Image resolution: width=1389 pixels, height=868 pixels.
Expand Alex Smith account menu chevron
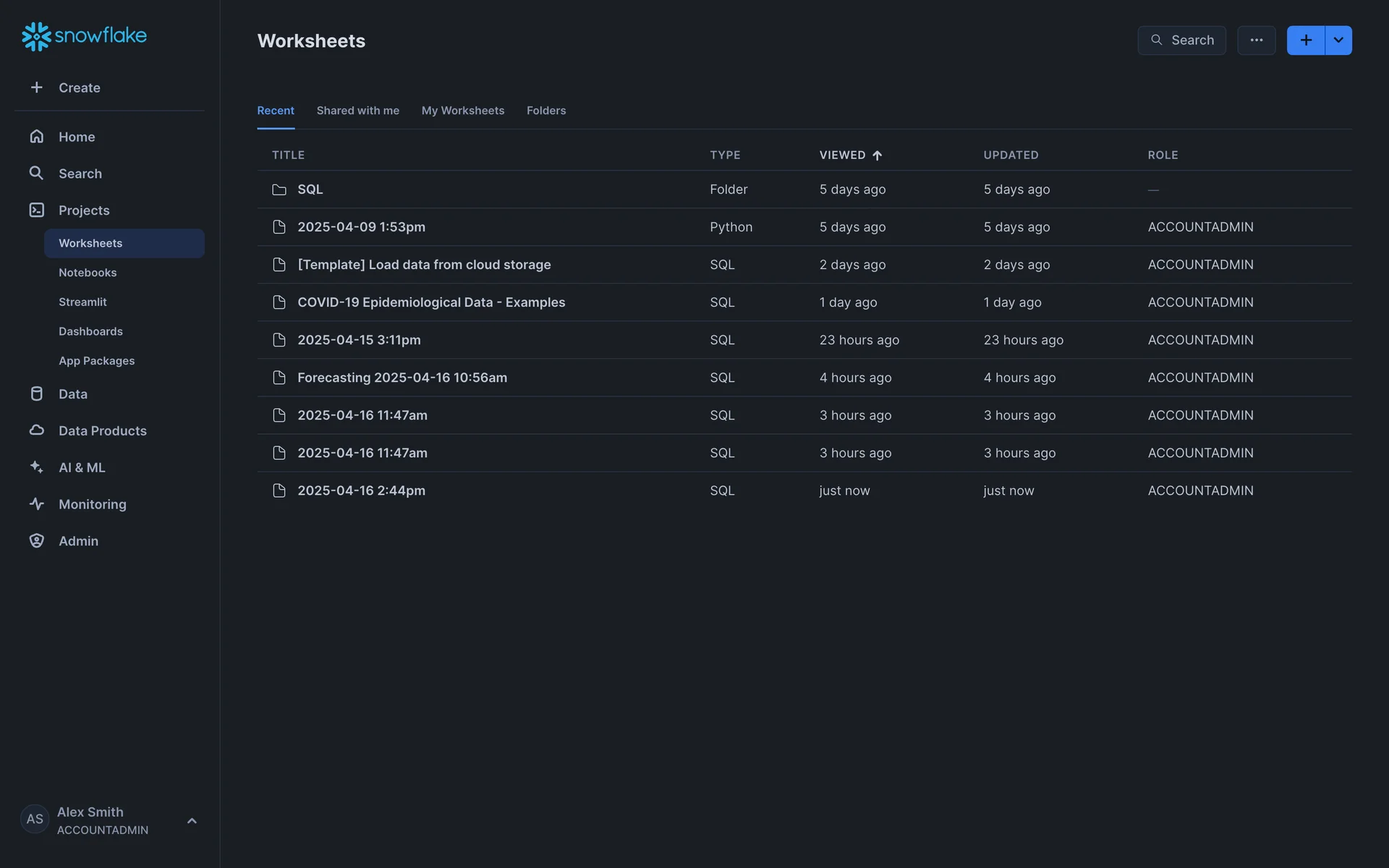[x=192, y=821]
